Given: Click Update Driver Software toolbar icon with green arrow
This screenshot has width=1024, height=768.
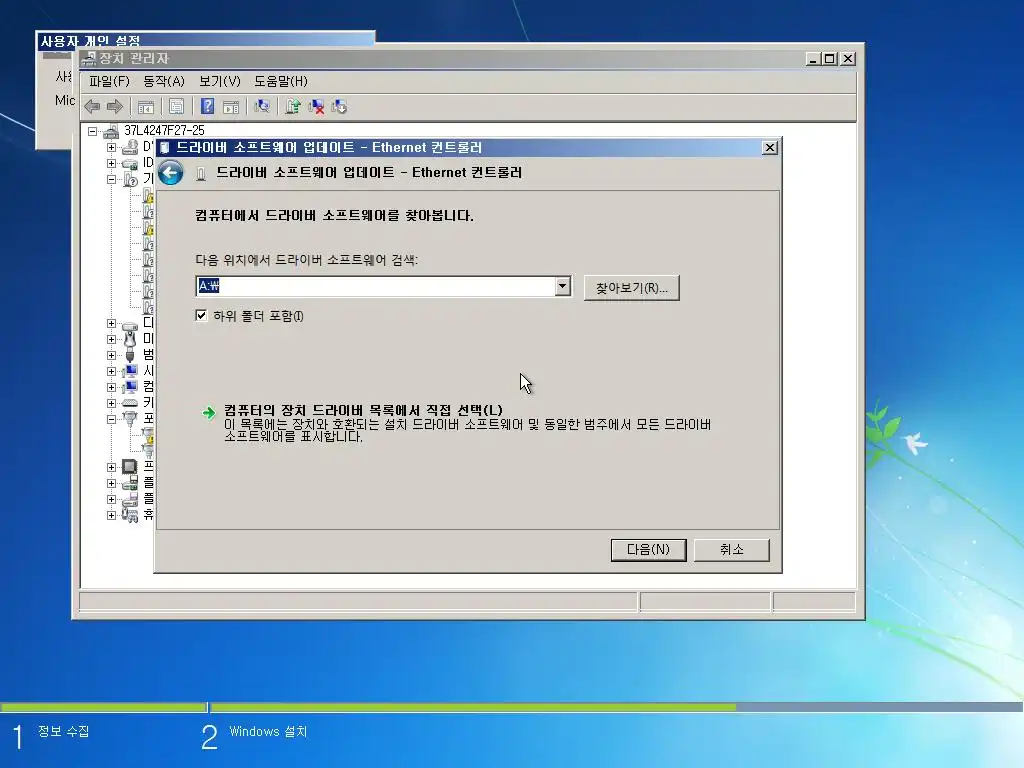Looking at the screenshot, I should (x=293, y=106).
